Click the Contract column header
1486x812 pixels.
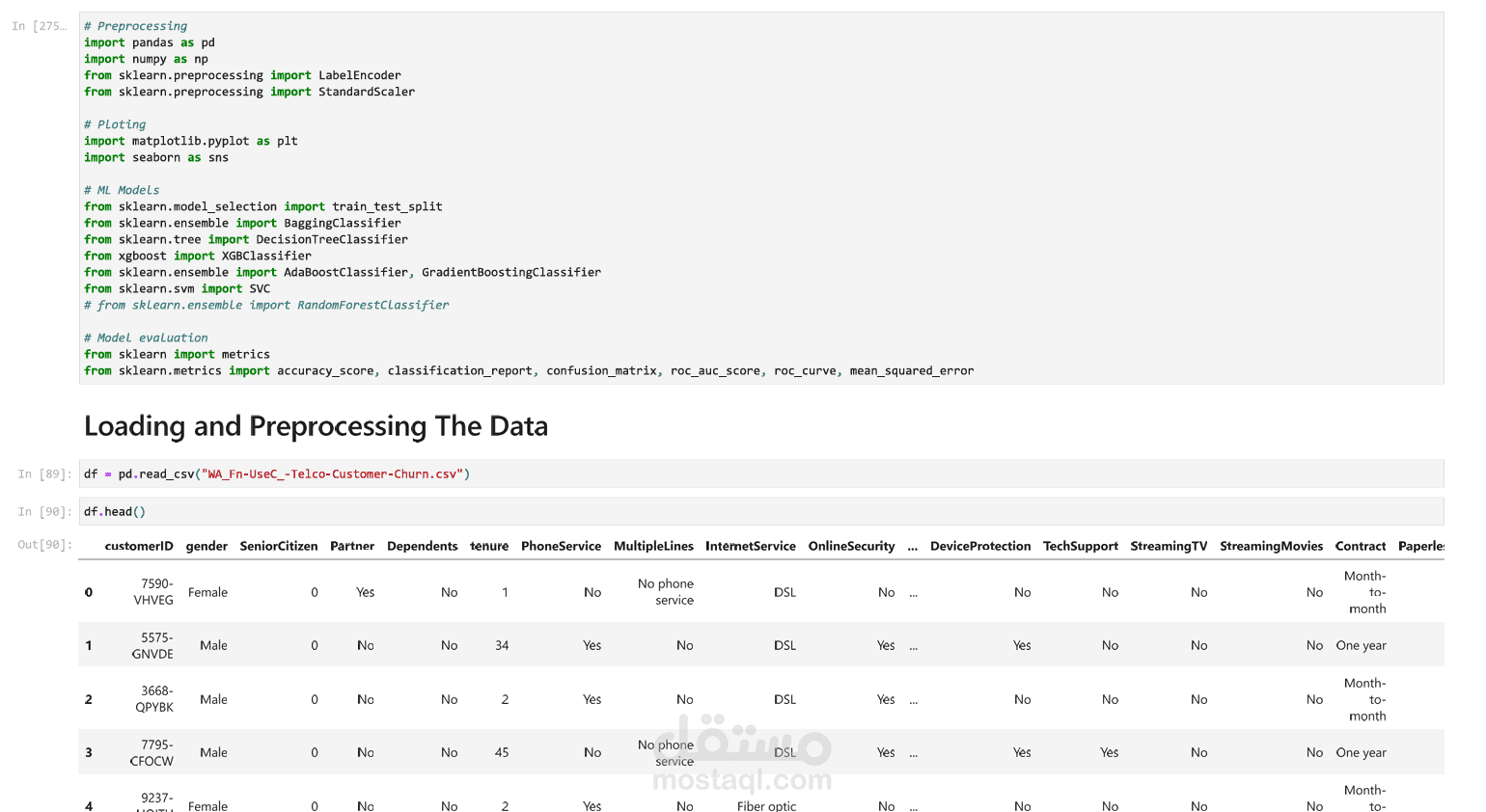click(1361, 546)
